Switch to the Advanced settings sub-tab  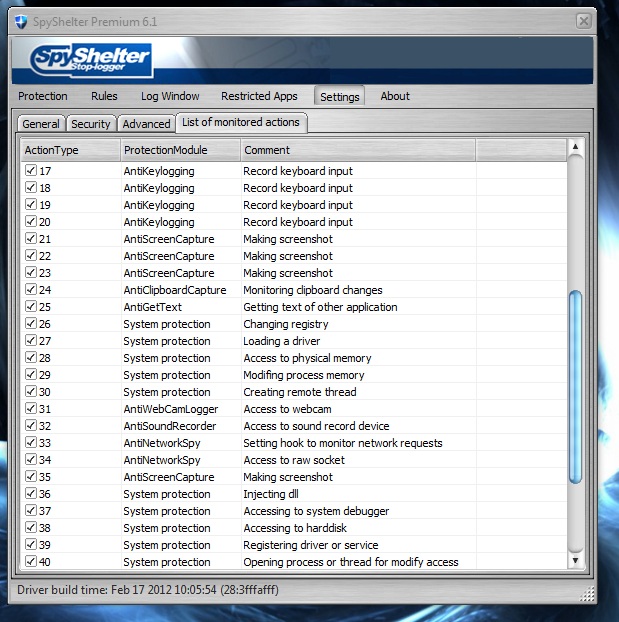[x=146, y=124]
